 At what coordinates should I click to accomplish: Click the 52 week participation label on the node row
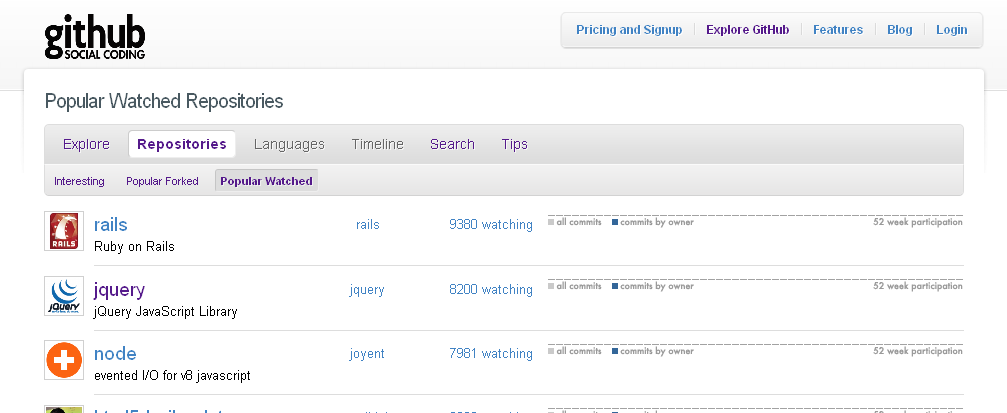[918, 351]
